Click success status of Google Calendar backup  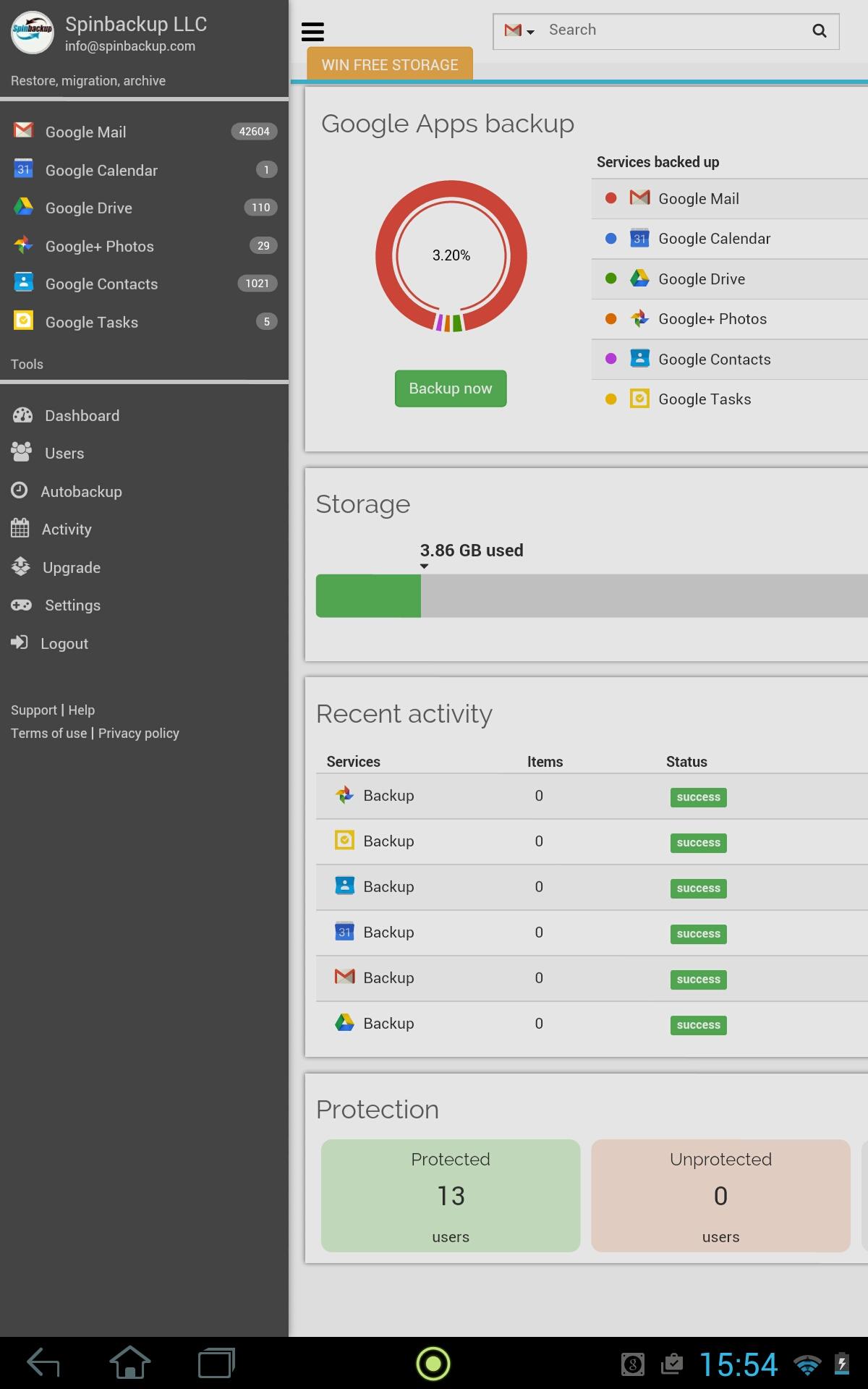[x=698, y=934]
